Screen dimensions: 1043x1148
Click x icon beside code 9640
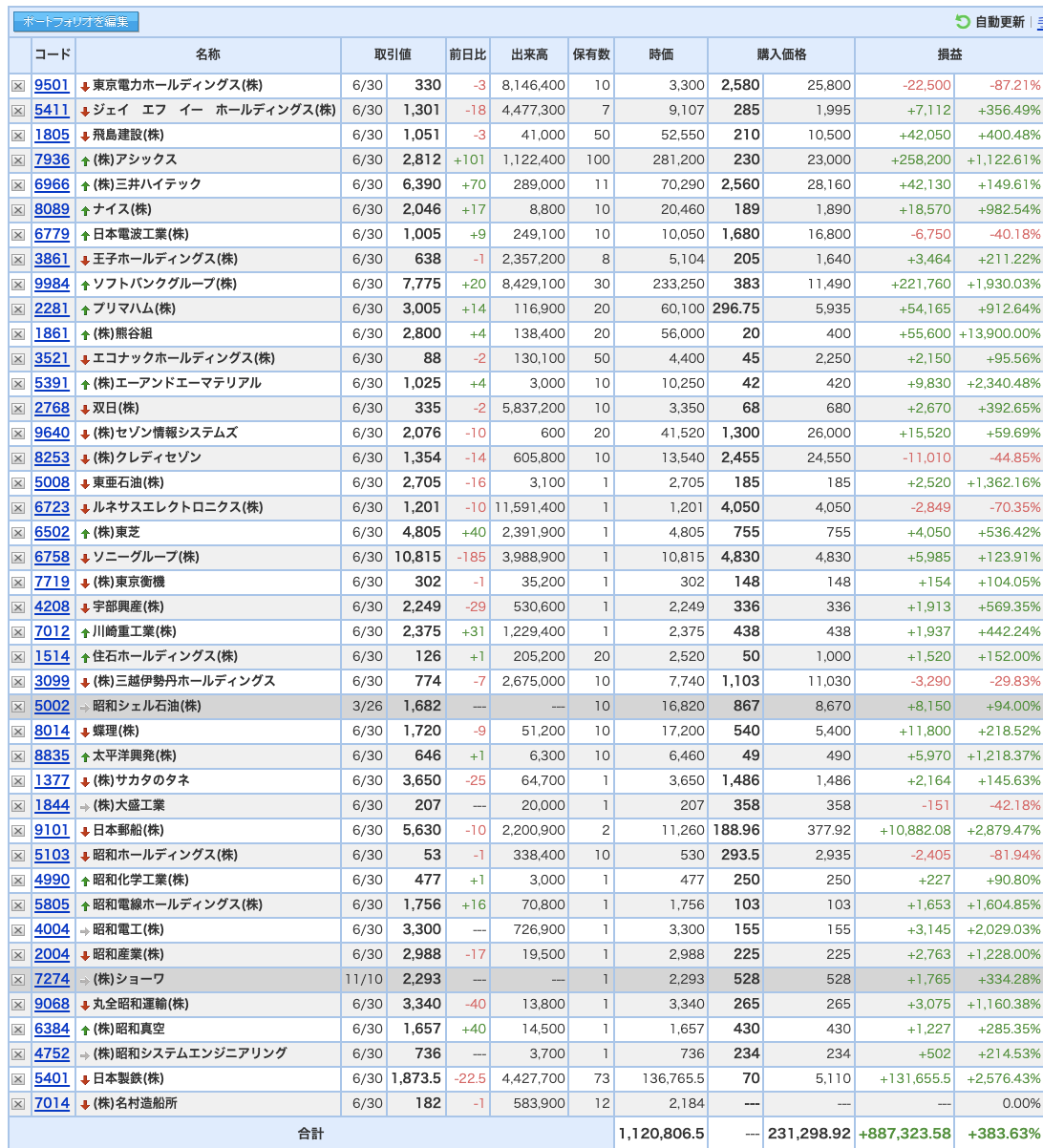coord(18,434)
